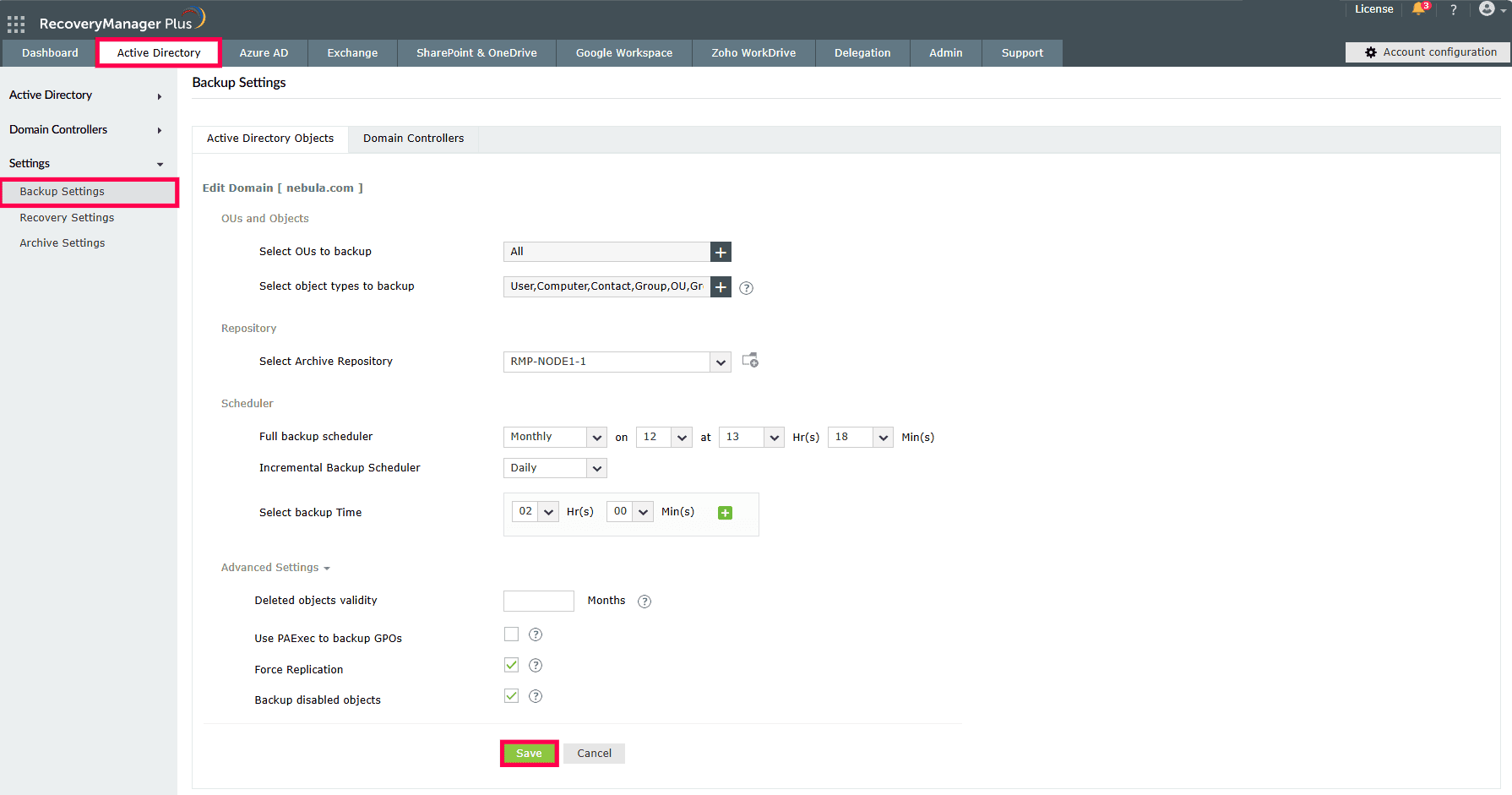Open the notifications bell icon
The height and width of the screenshot is (795, 1512).
coord(1419,9)
